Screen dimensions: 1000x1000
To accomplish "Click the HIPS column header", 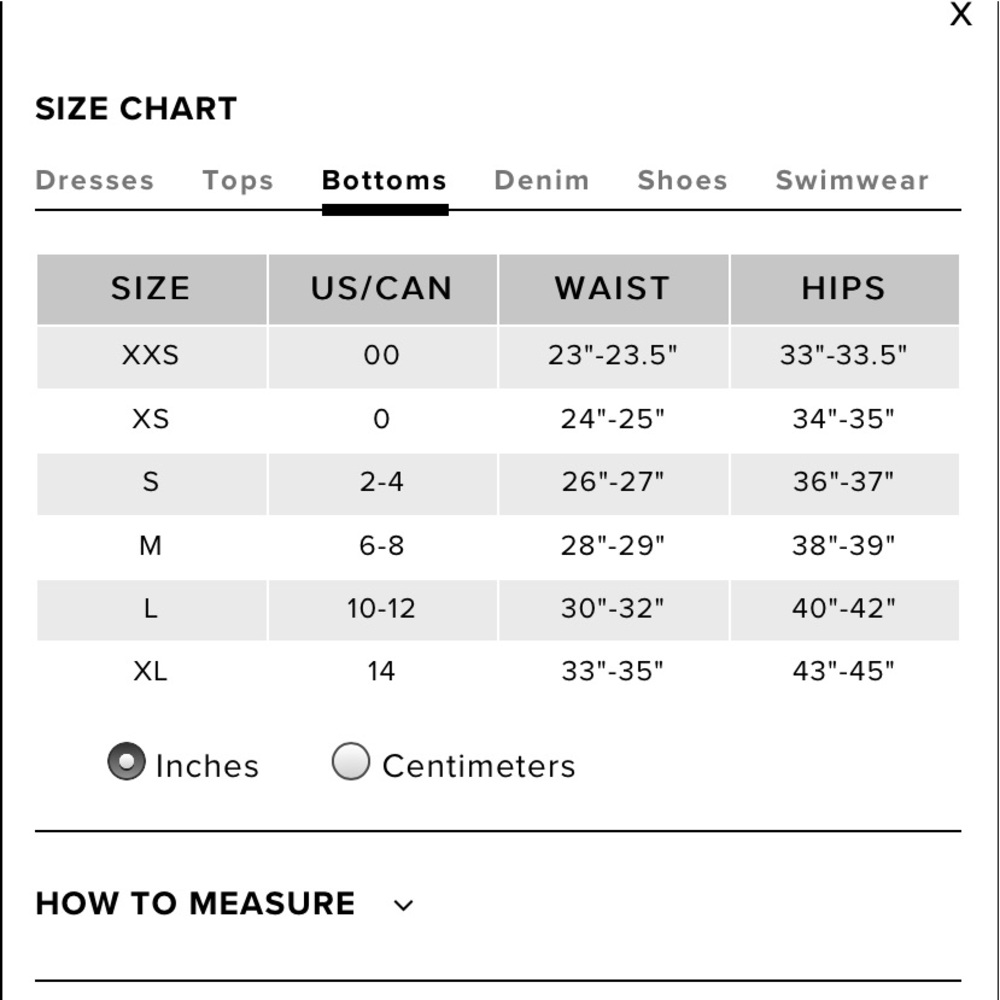I will [844, 289].
